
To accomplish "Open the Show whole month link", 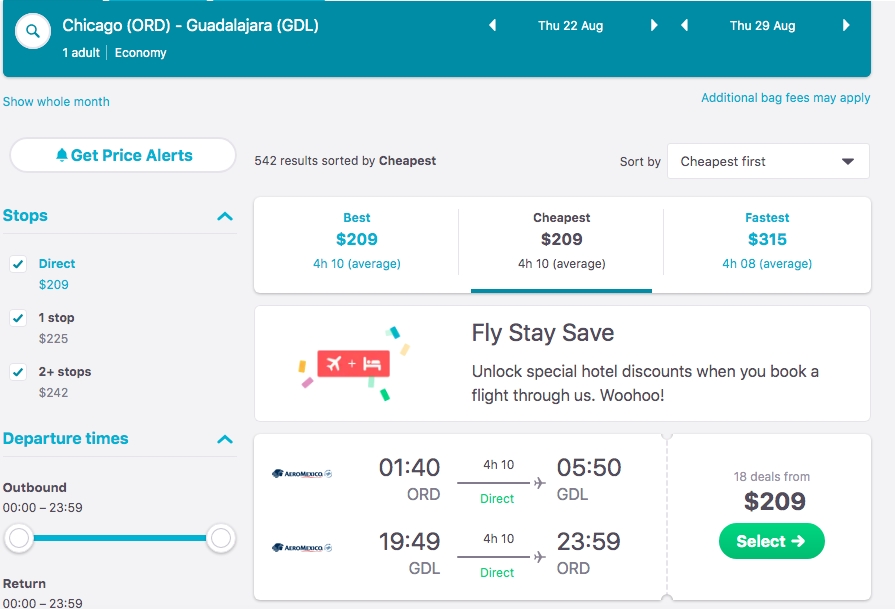I will tap(56, 102).
